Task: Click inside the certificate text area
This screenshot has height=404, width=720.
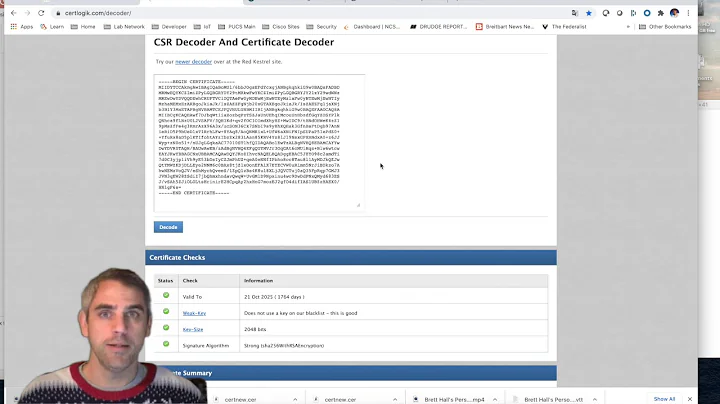Action: tap(259, 142)
